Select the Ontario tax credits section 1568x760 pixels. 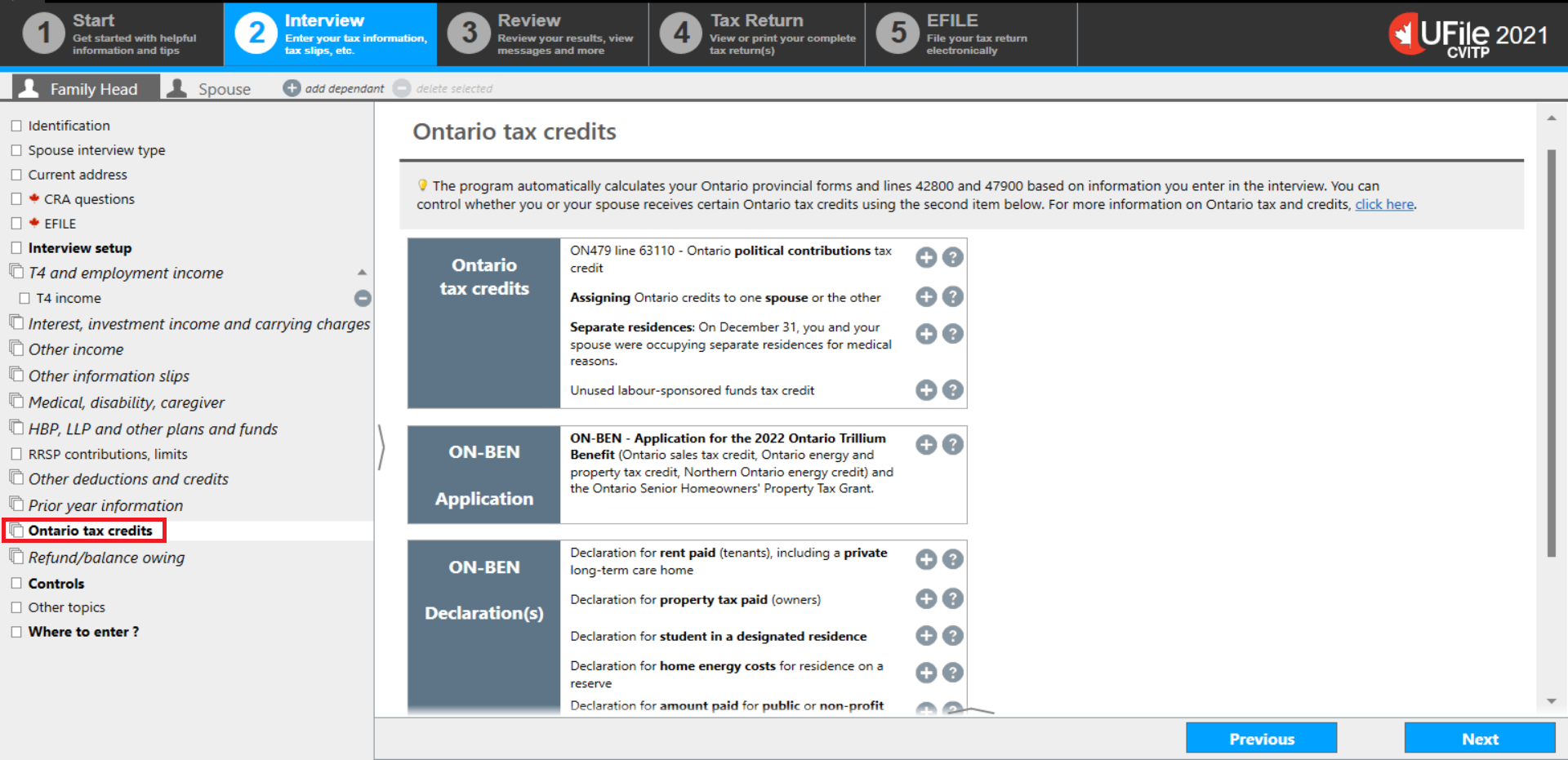tap(90, 531)
